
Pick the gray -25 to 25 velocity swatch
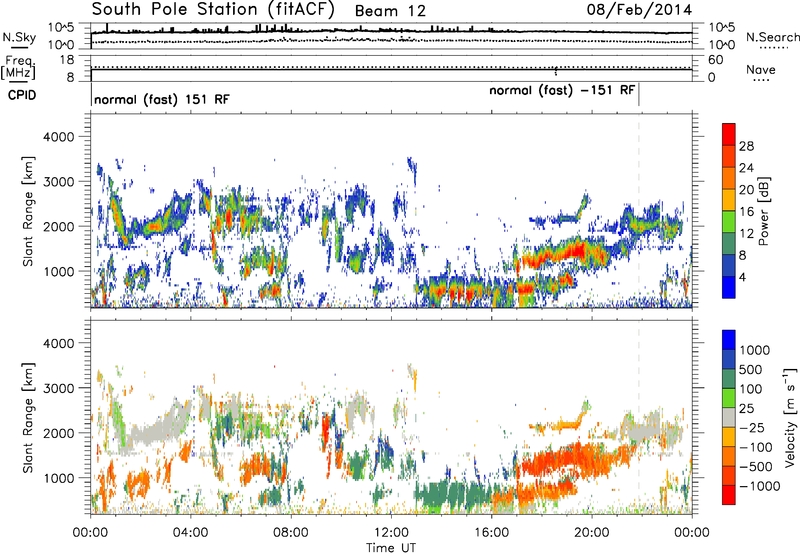(729, 417)
